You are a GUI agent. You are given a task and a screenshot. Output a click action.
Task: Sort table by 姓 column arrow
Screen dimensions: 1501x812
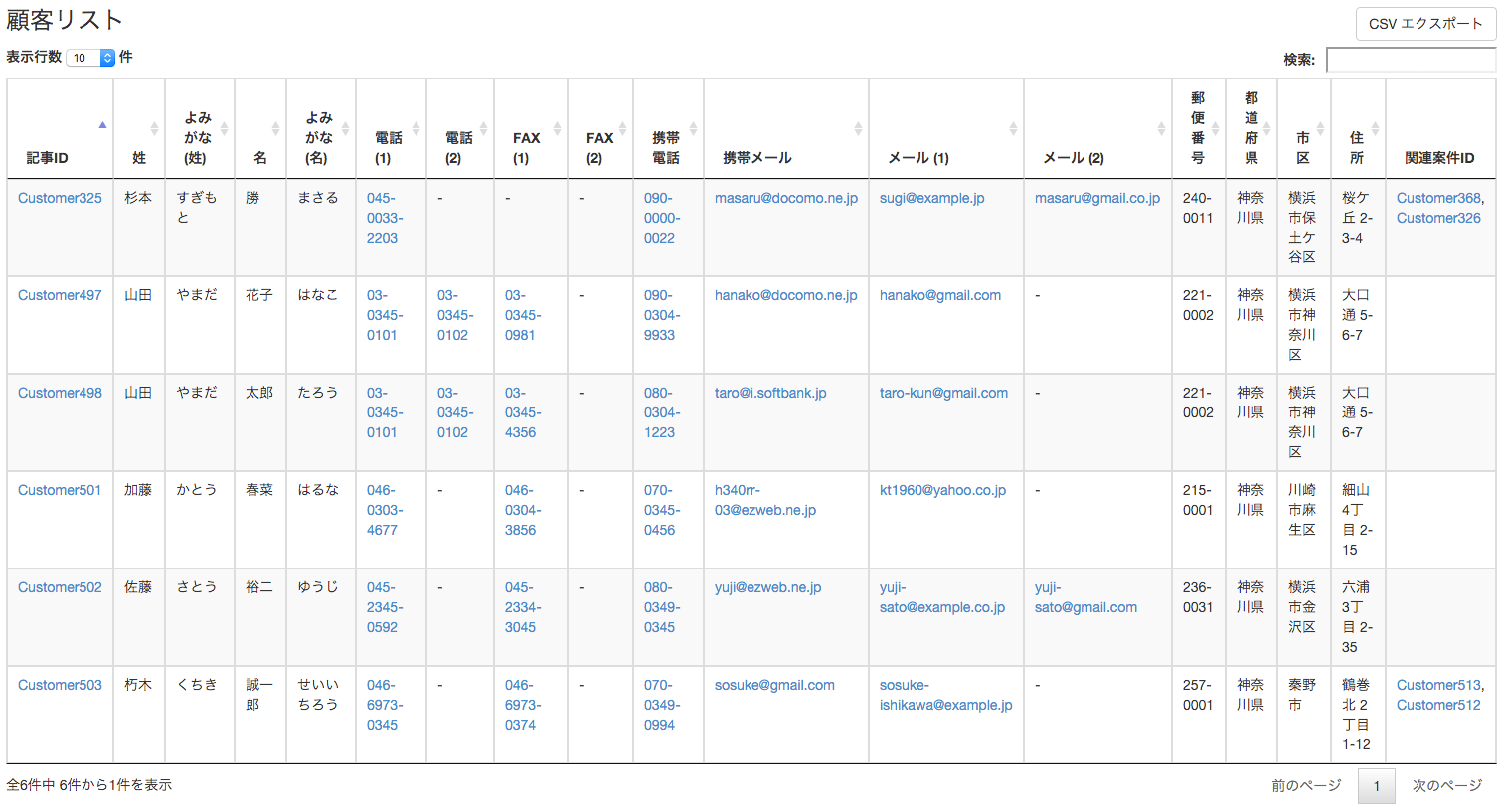coord(154,128)
